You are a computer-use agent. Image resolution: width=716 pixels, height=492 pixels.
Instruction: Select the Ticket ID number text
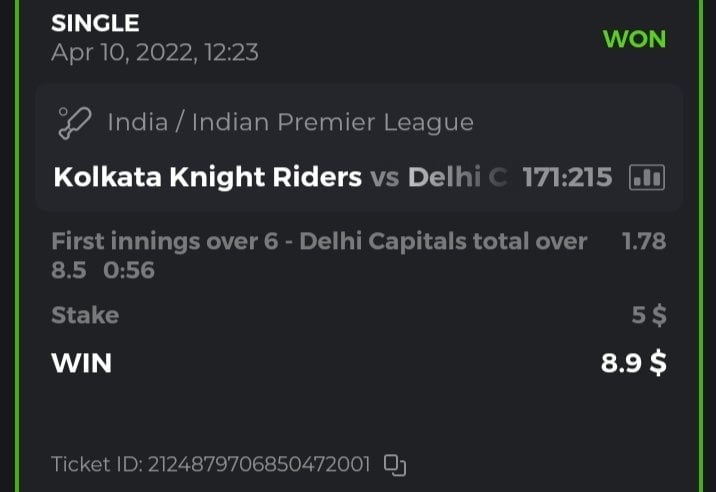click(259, 464)
